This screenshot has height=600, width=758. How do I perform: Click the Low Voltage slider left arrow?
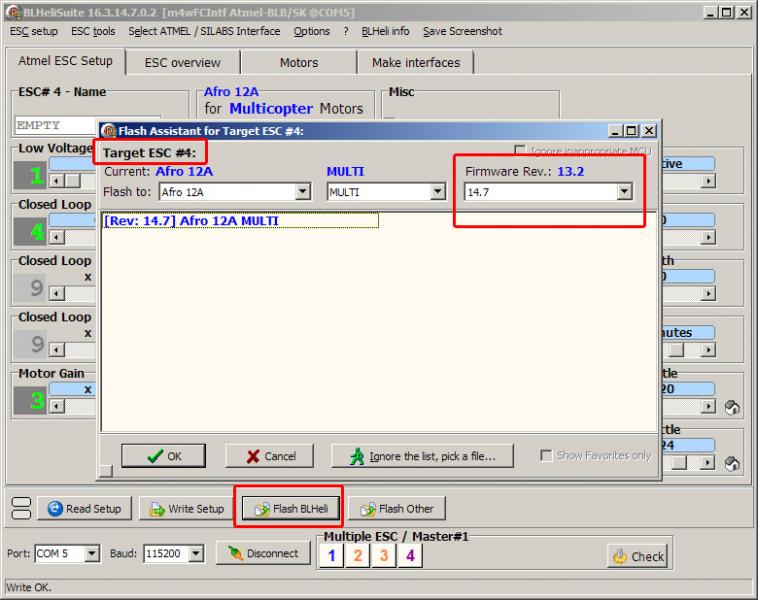[57, 181]
